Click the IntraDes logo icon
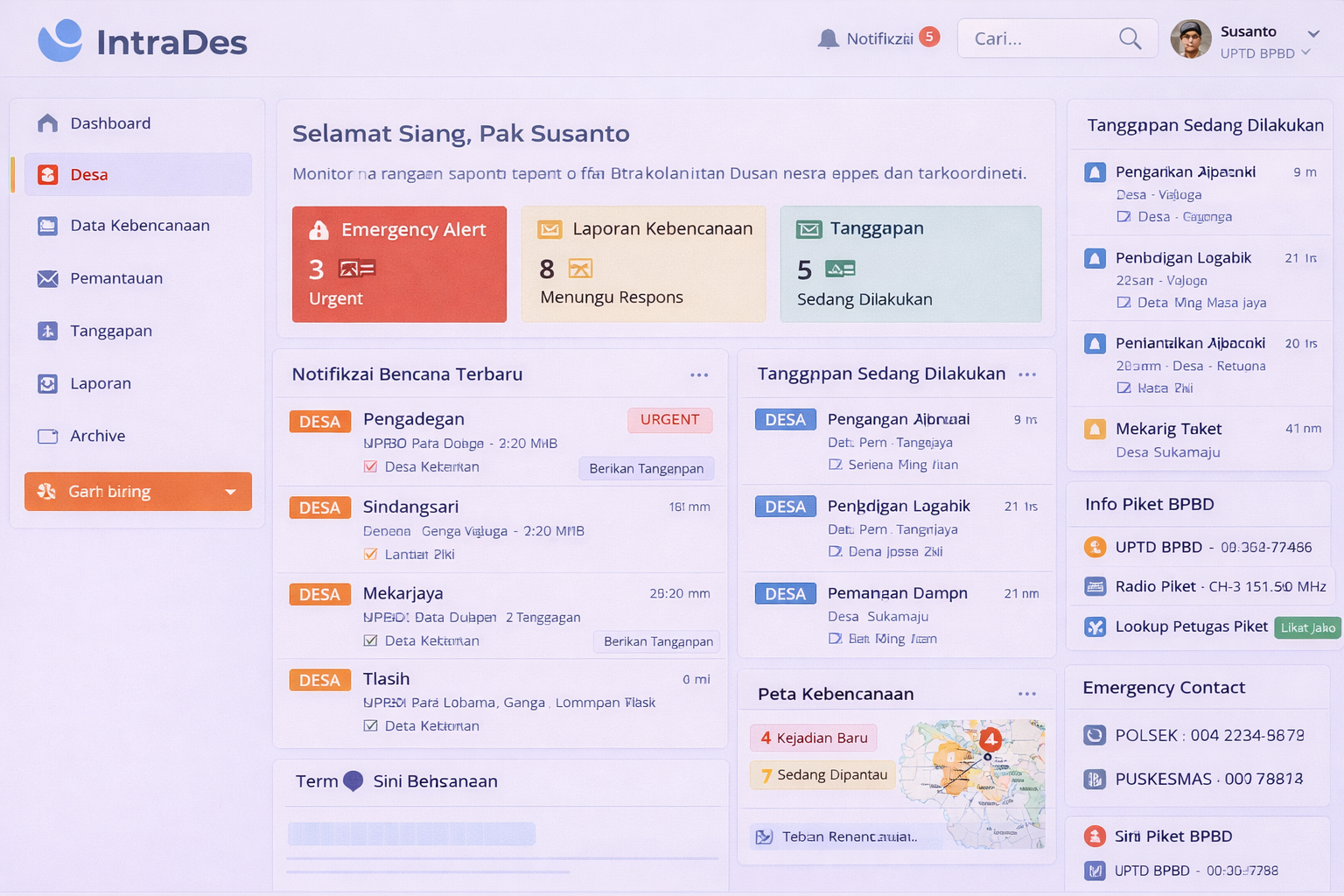Viewport: 1344px width, 896px height. tap(60, 41)
